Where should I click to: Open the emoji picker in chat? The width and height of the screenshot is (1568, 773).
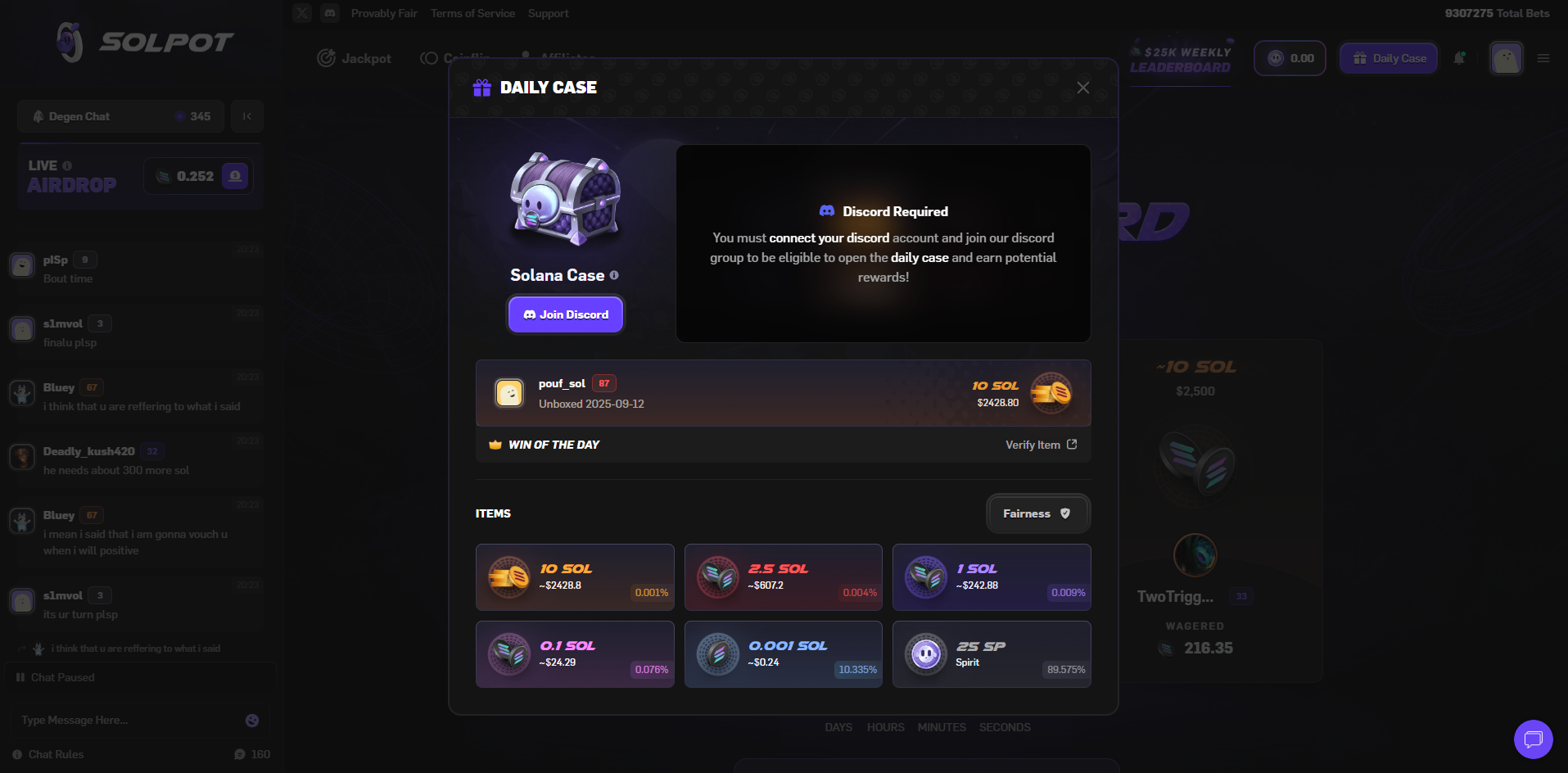pyautogui.click(x=252, y=721)
